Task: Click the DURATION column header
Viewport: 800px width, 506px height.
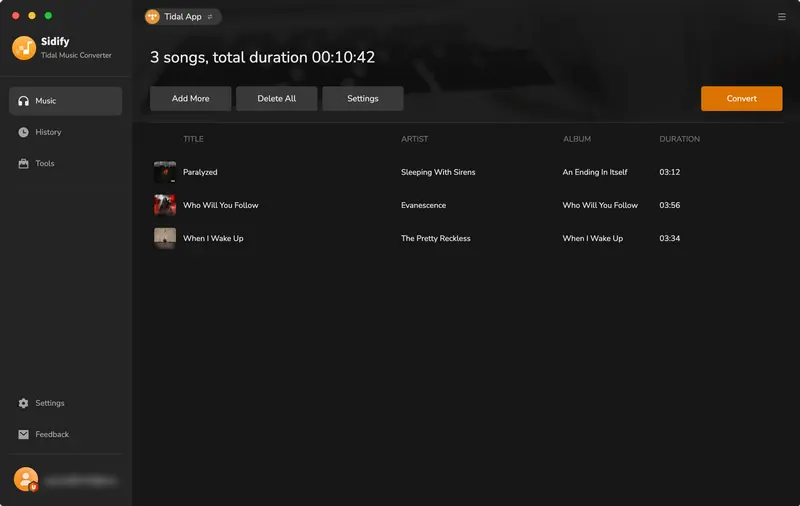Action: coord(679,139)
